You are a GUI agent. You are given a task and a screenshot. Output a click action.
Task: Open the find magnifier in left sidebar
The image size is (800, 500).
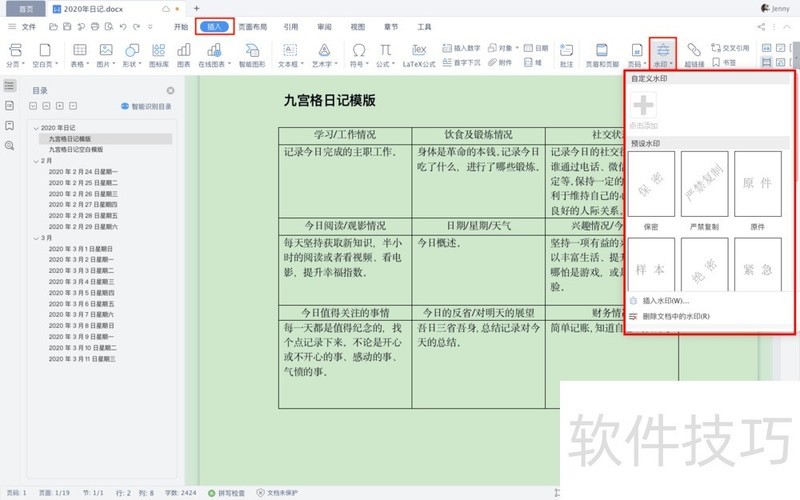9,145
